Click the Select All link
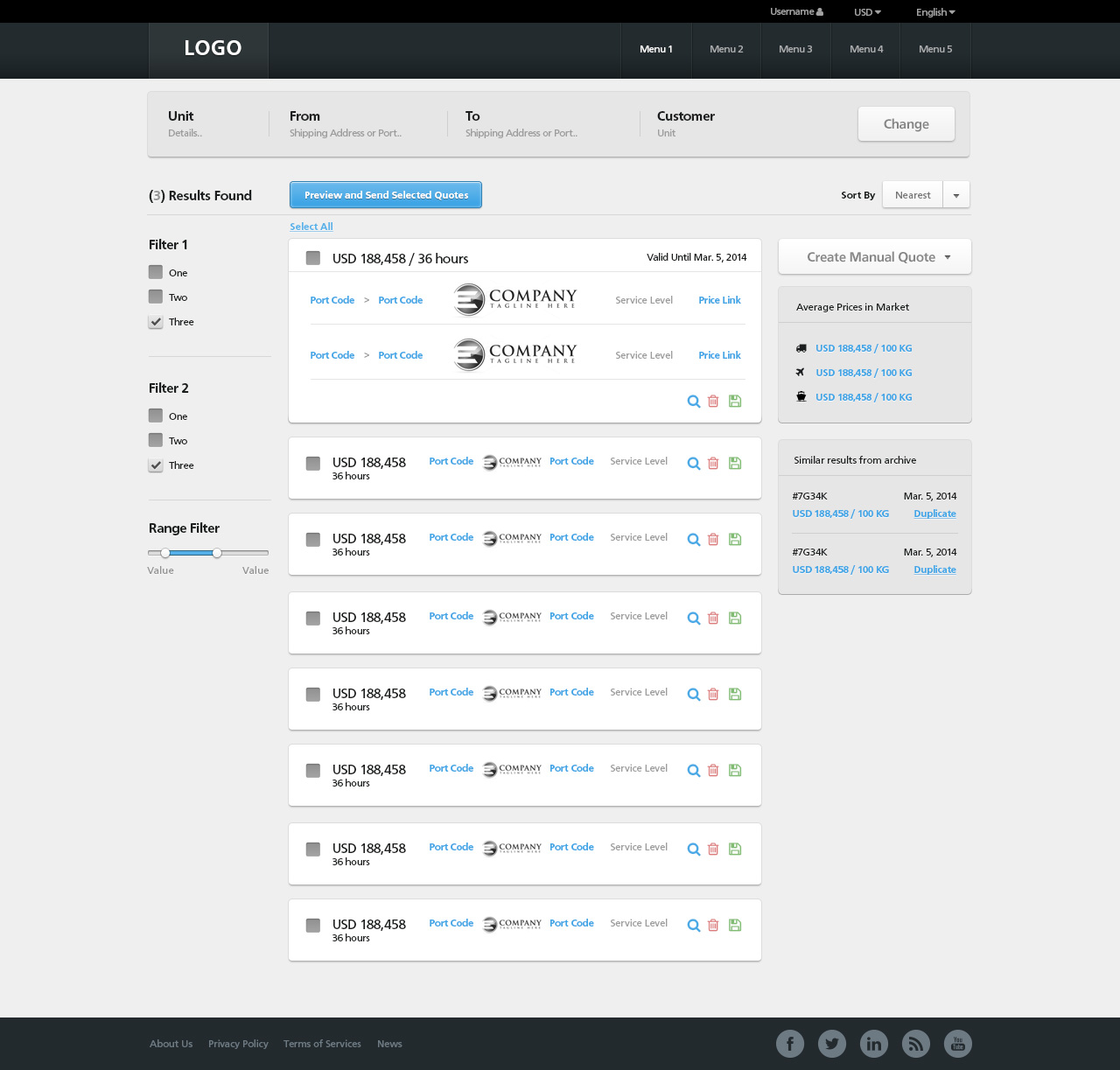1120x1070 pixels. coord(311,227)
